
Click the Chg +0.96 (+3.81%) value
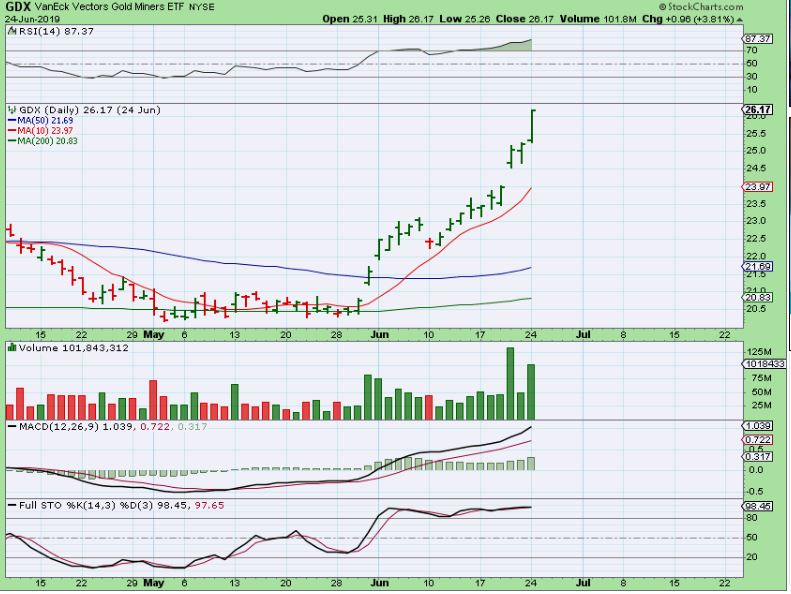[x=688, y=19]
